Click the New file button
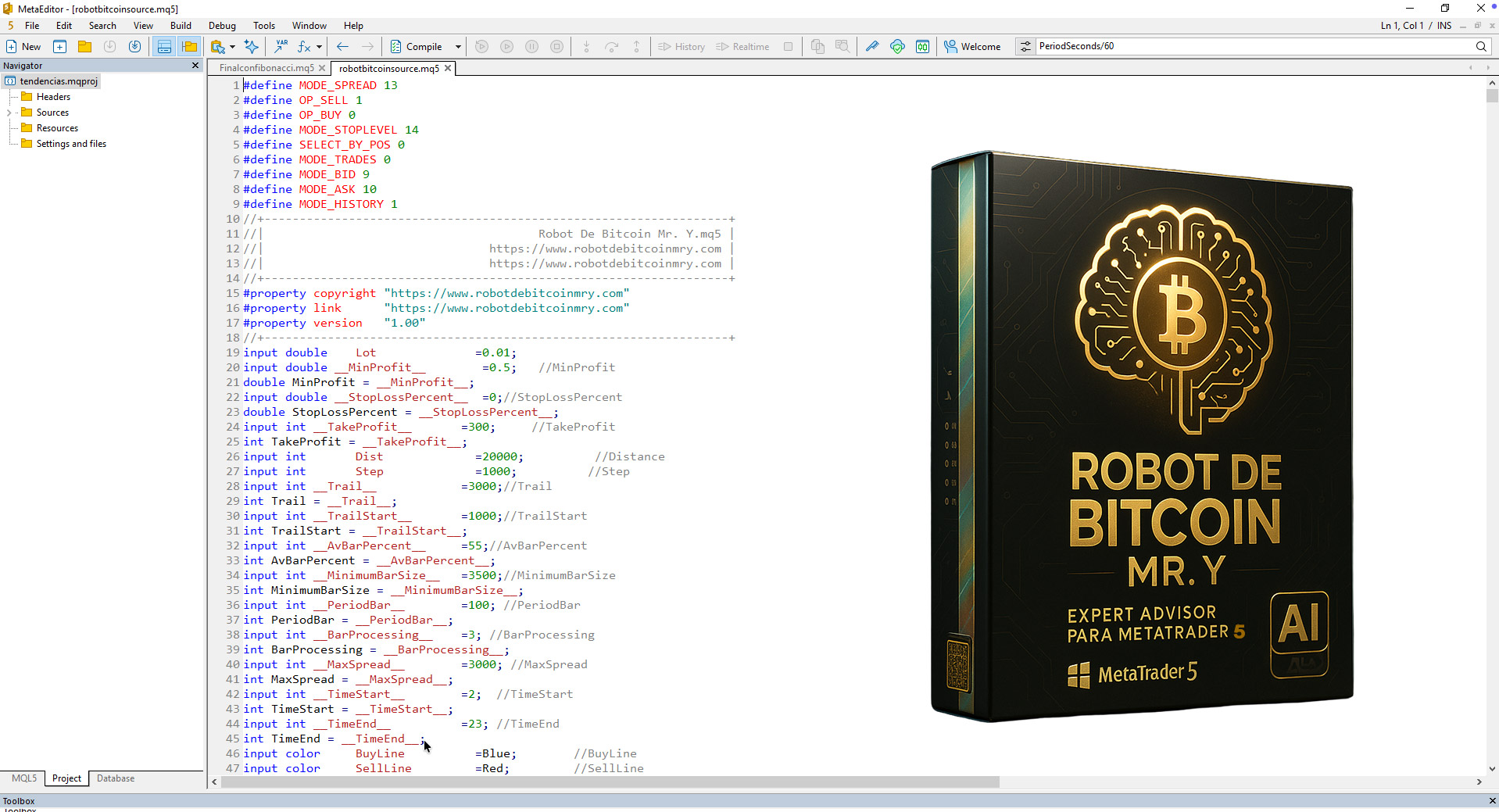Viewport: 1499px width, 812px height. tap(23, 47)
